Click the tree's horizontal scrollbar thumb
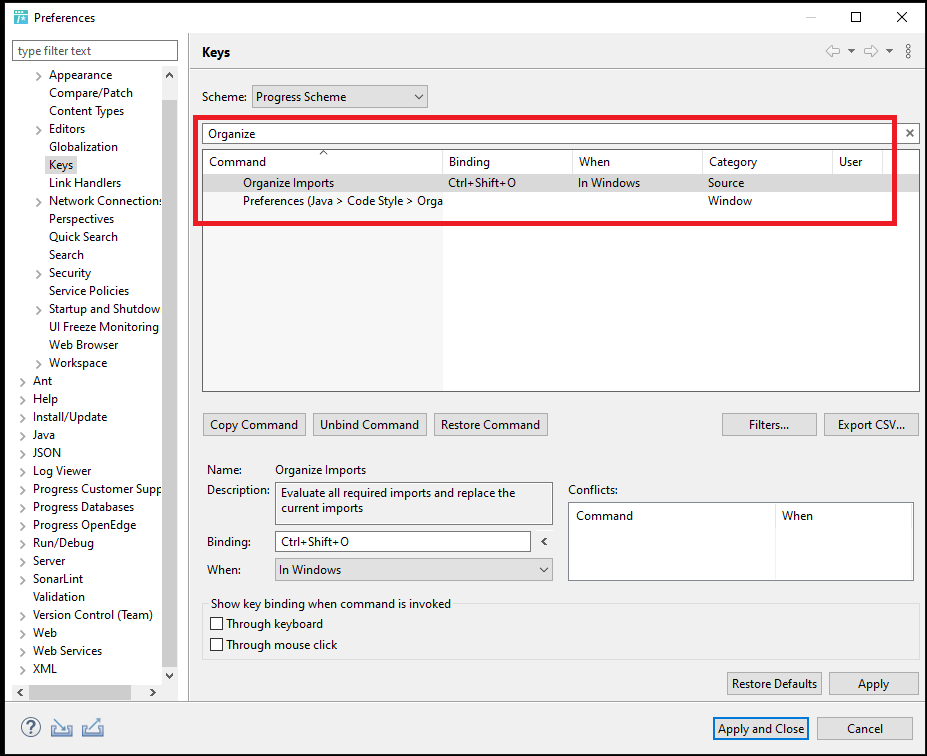Image resolution: width=927 pixels, height=756 pixels. pyautogui.click(x=80, y=692)
